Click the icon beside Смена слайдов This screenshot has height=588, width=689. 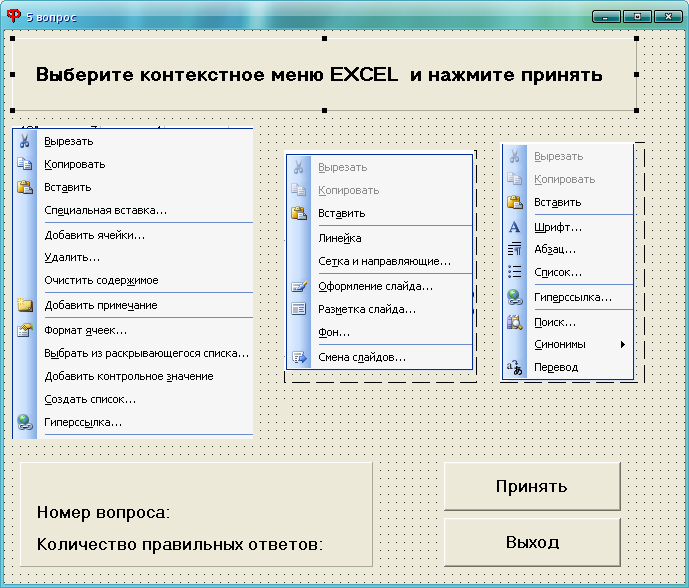pos(299,357)
